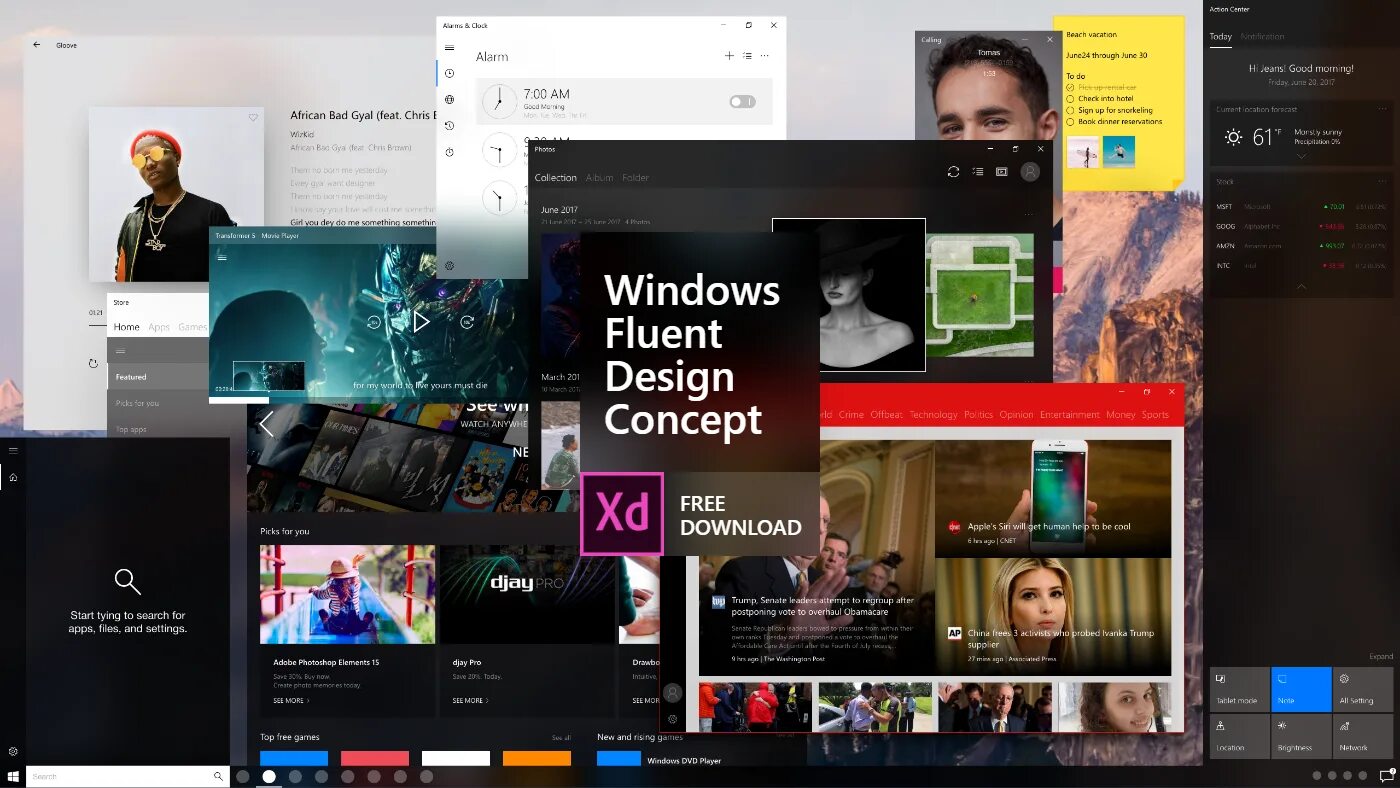This screenshot has width=1400, height=788.
Task: Open the All Setting quick action
Action: click(1363, 689)
